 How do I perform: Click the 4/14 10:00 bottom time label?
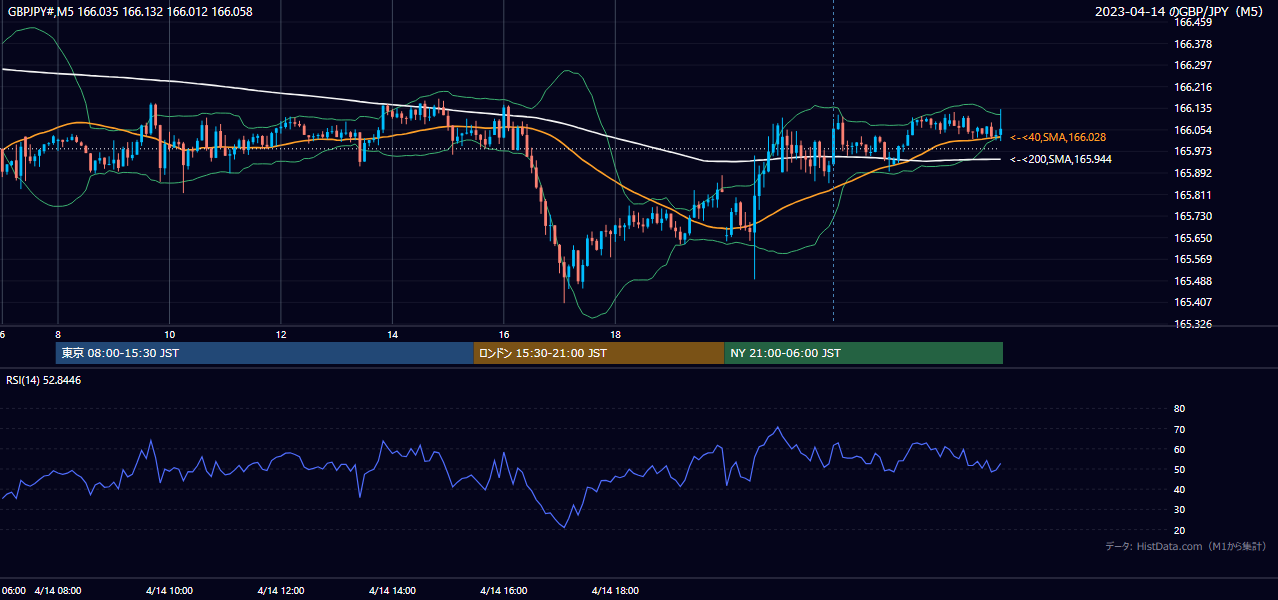tap(169, 590)
